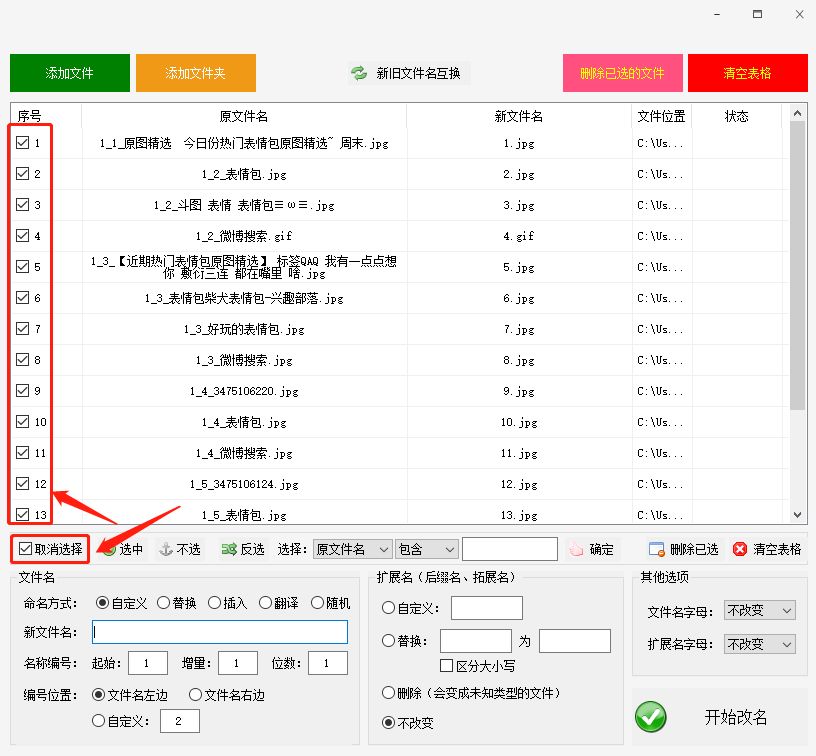Select the 文件名右边 numbering position option

point(196,694)
